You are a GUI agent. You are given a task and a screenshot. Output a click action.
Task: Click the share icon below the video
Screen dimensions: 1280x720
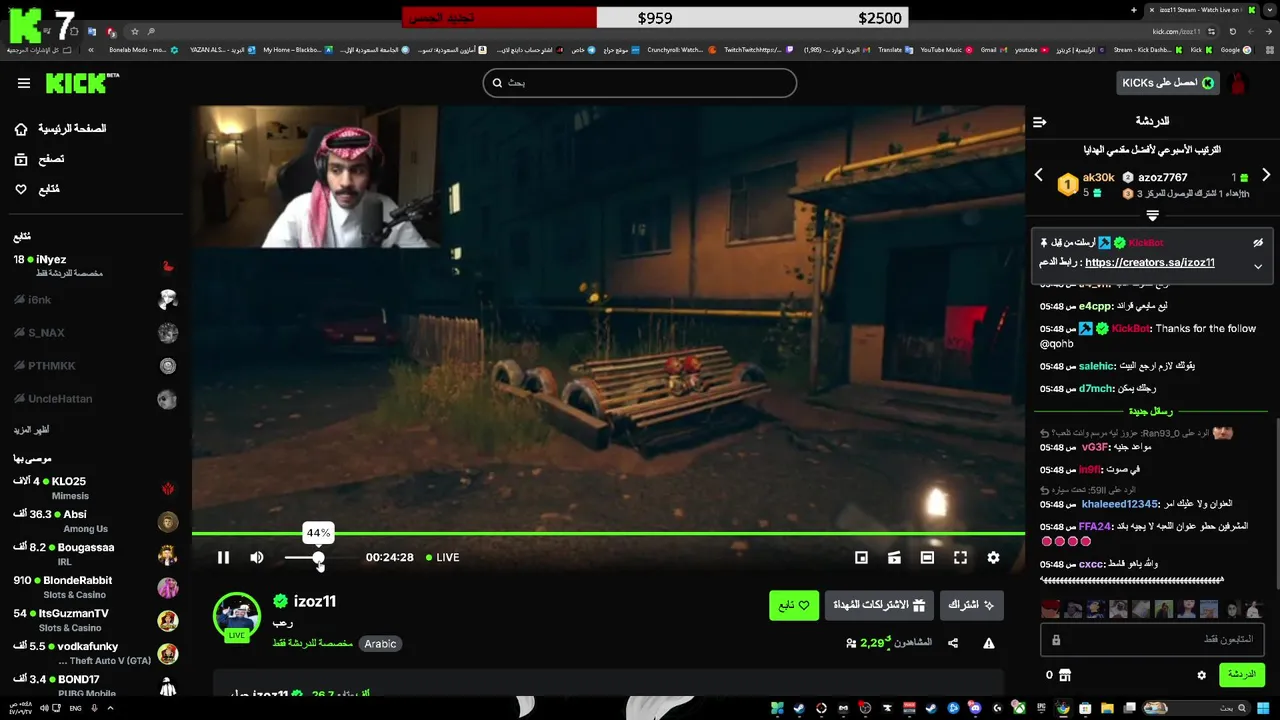(953, 643)
